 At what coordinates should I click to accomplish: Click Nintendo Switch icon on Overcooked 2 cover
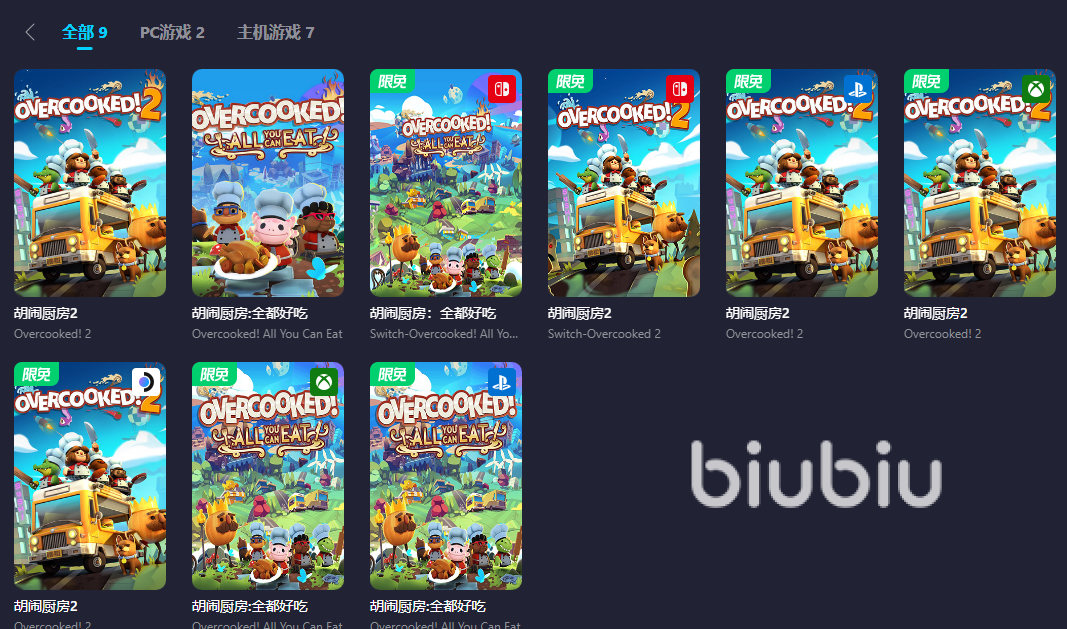[680, 89]
